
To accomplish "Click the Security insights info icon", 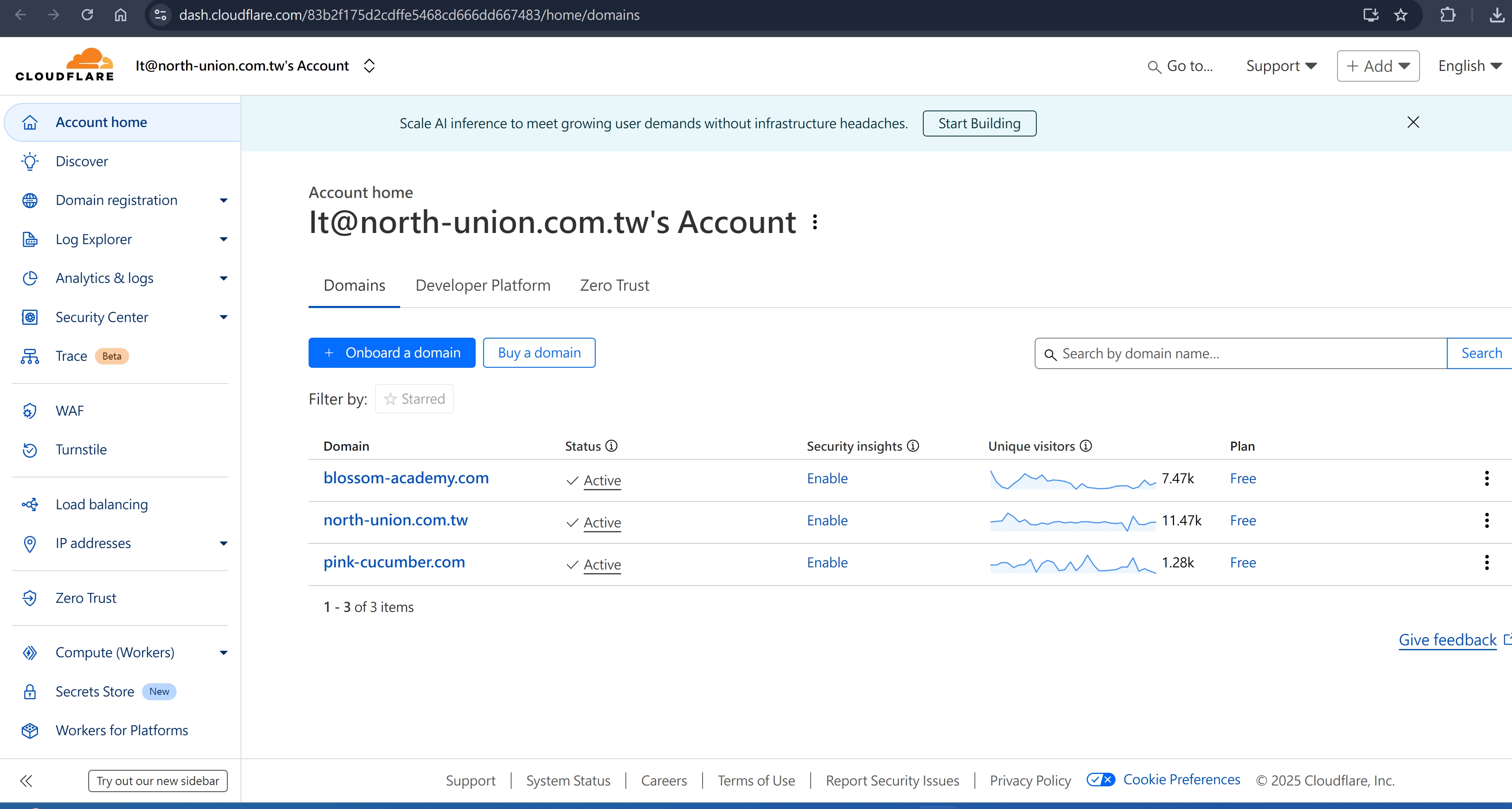I will coord(913,446).
